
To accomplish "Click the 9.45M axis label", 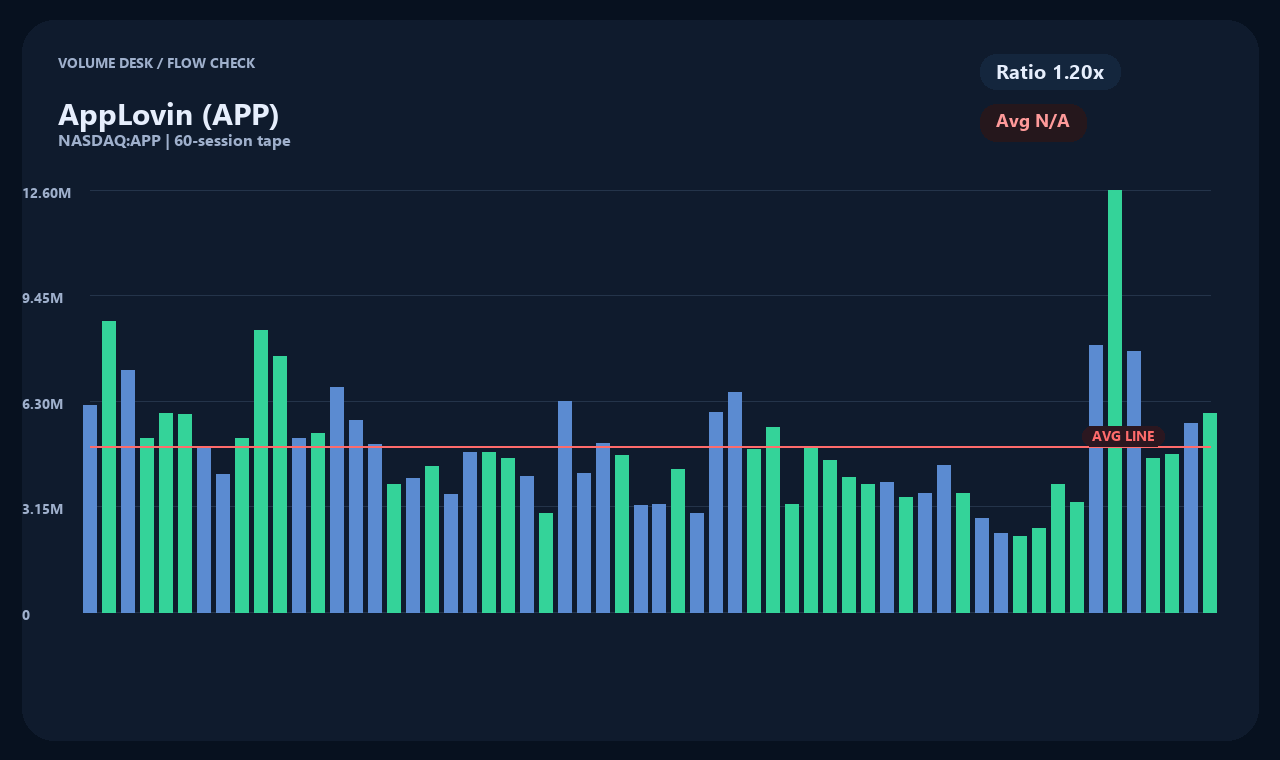I will click(x=43, y=298).
